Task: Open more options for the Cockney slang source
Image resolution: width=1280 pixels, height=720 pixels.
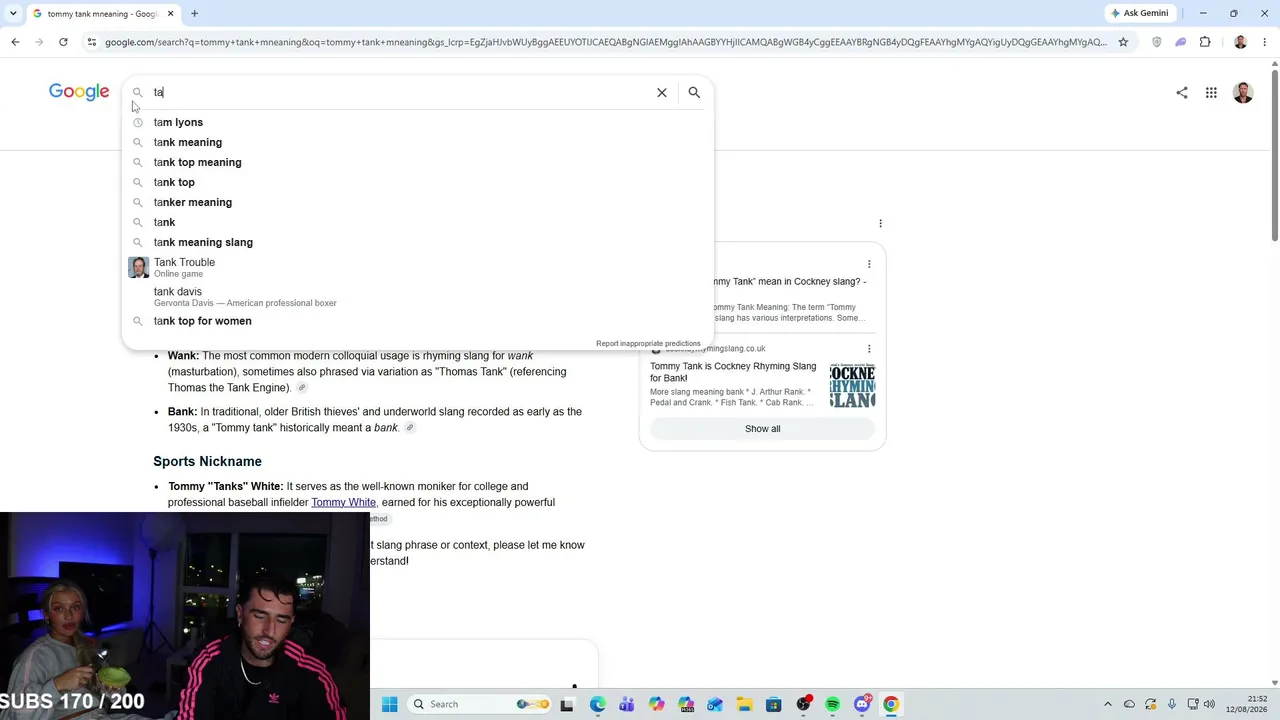Action: tap(869, 264)
